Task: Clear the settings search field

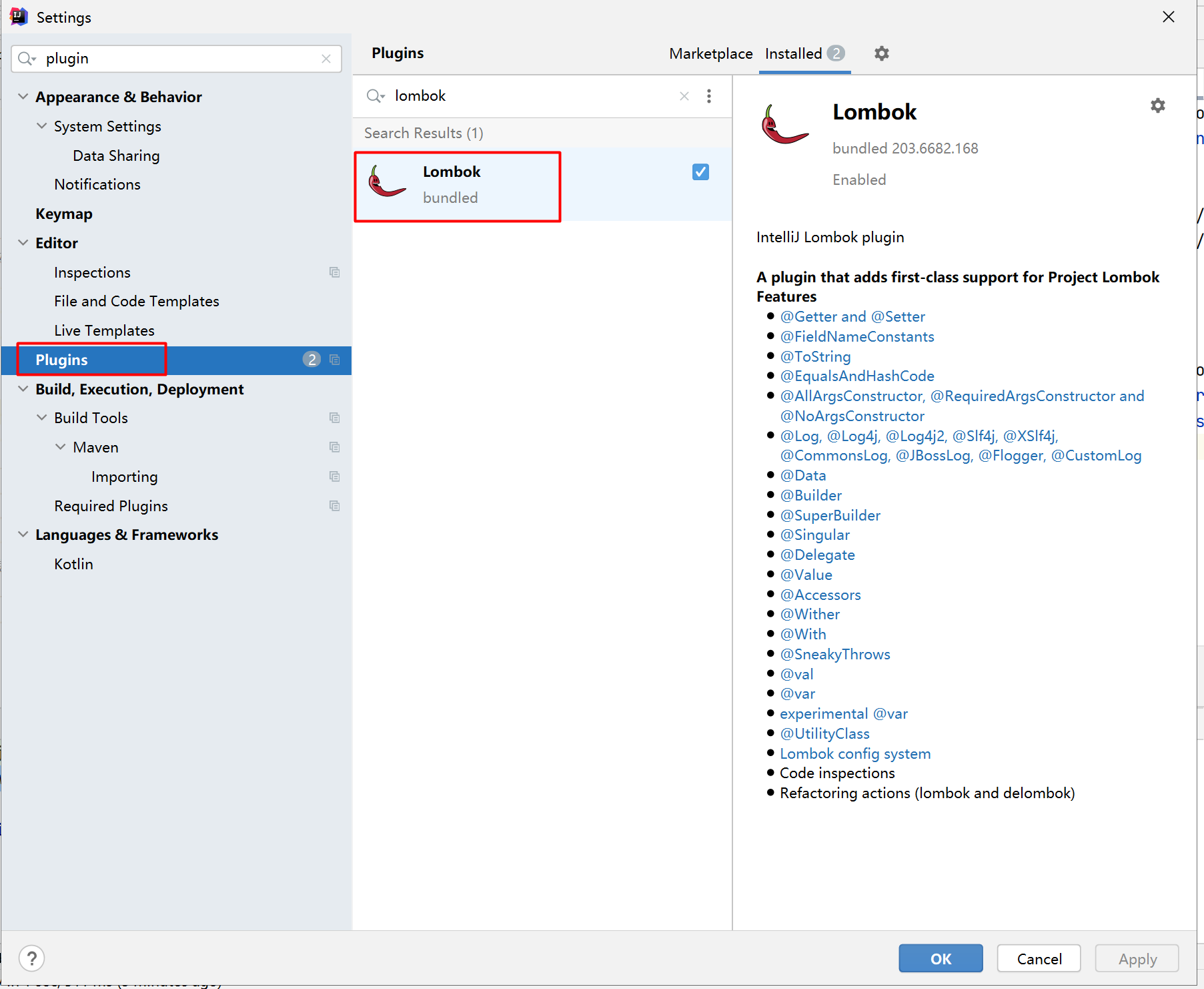Action: pos(326,59)
